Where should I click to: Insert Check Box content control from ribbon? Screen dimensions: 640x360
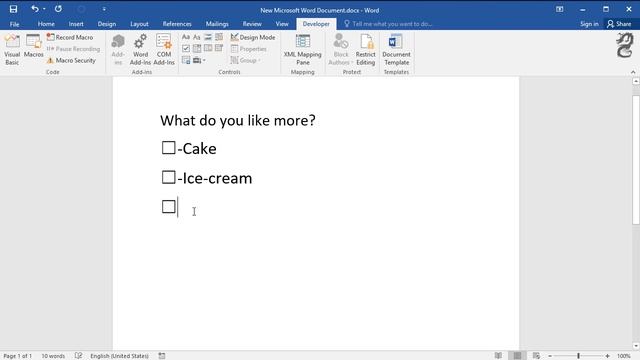coord(186,49)
